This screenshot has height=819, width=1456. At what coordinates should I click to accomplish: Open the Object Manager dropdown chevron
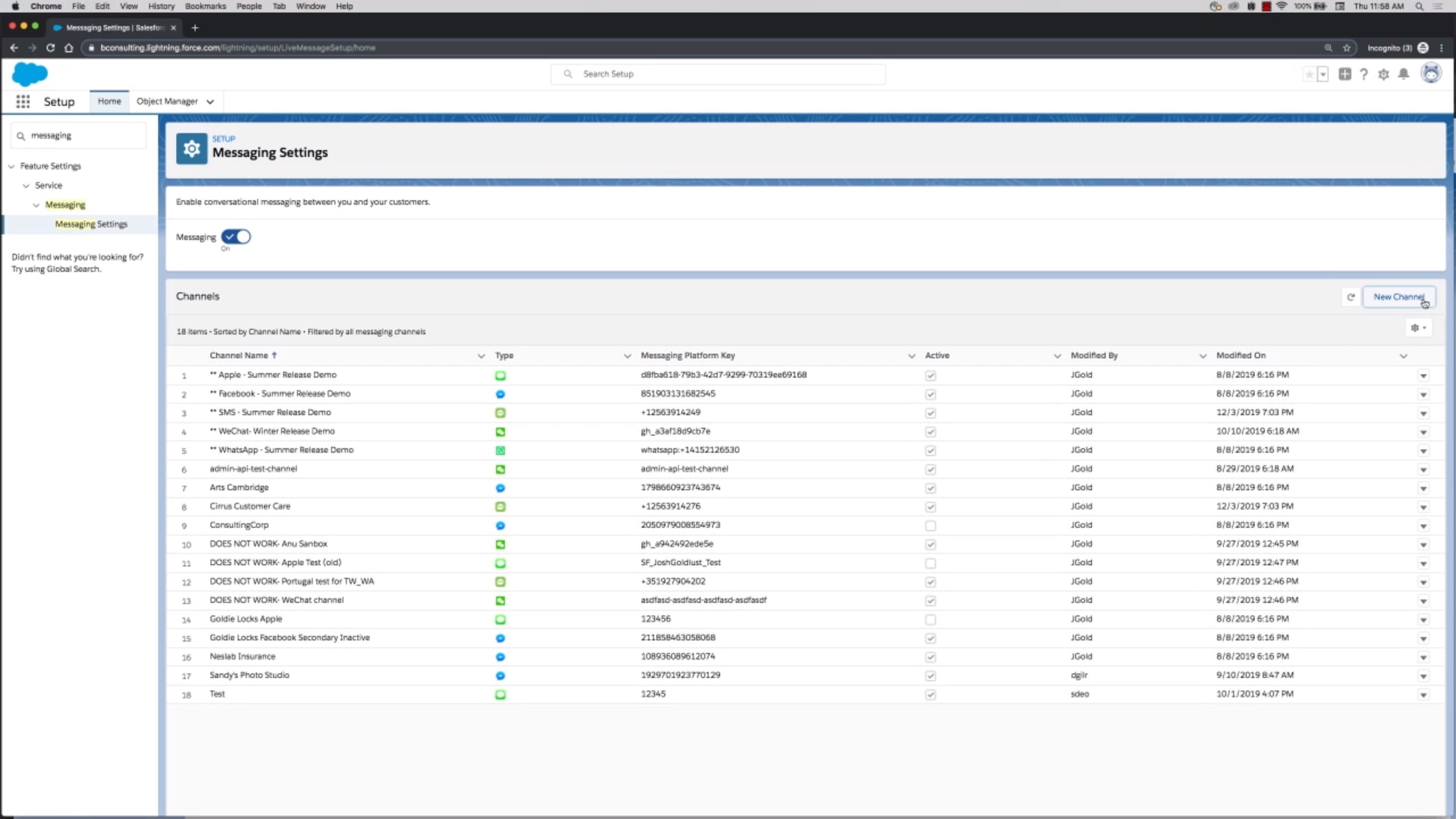[x=210, y=102]
